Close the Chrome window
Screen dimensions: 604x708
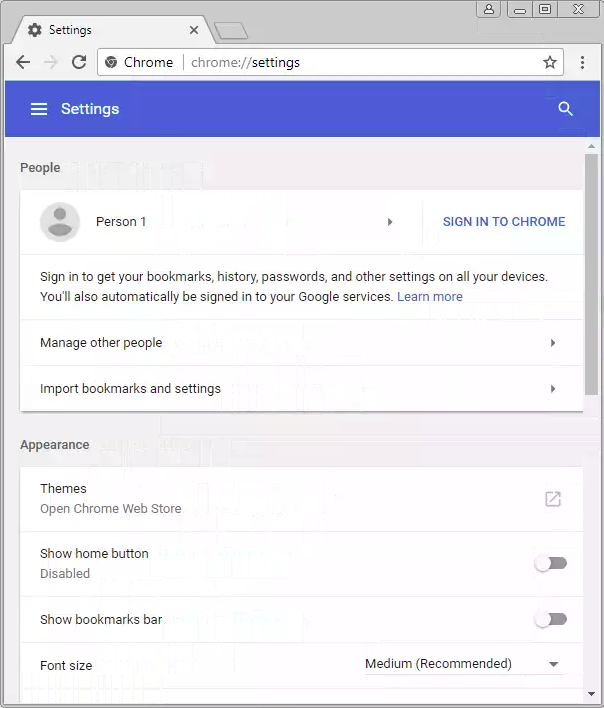click(x=578, y=9)
